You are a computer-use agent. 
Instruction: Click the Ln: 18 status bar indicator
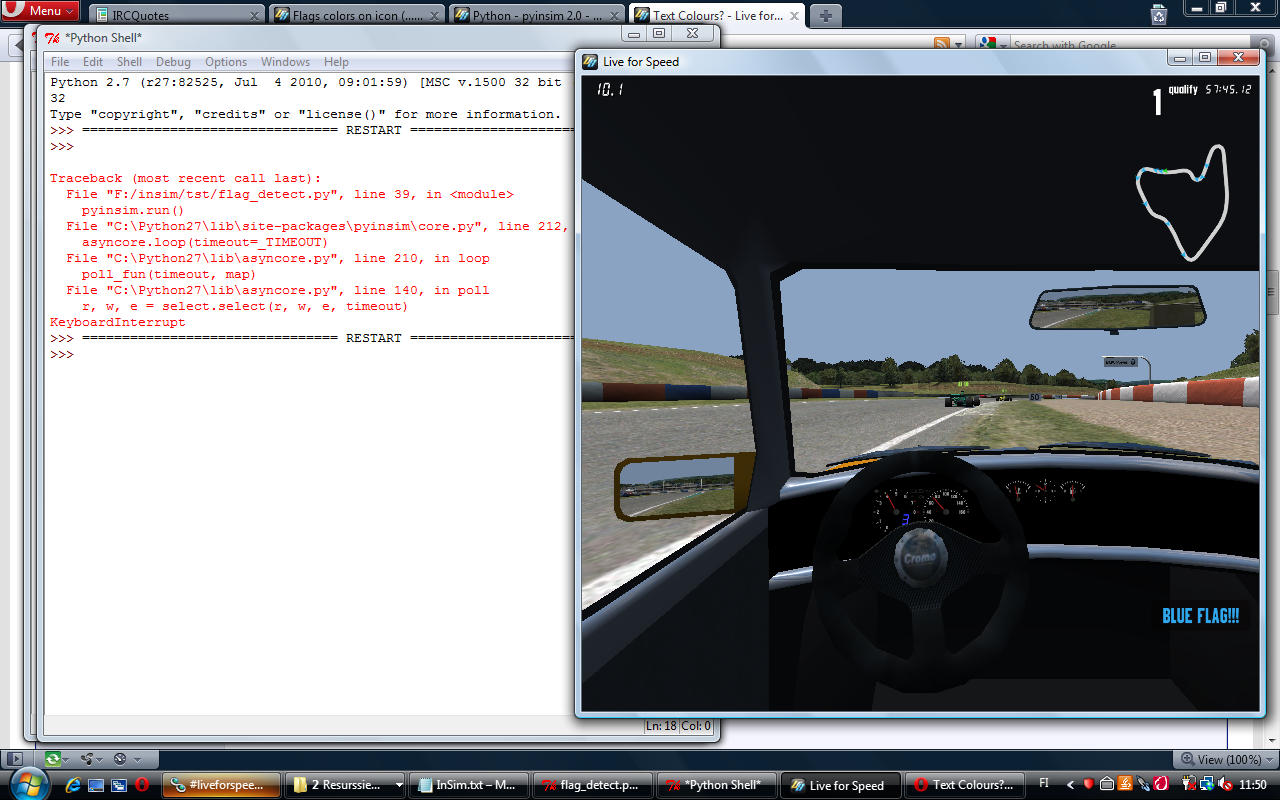tap(662, 726)
